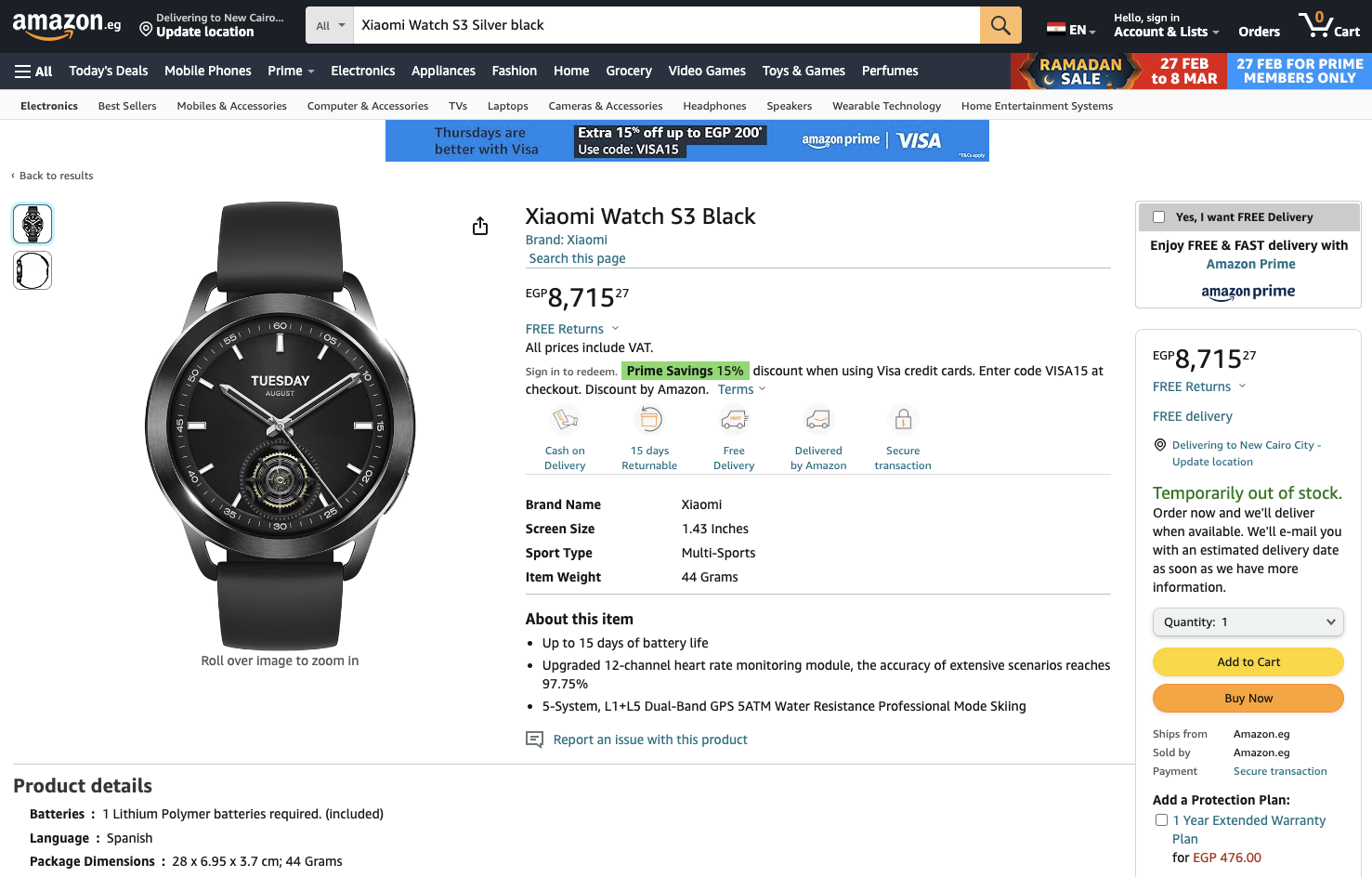1372x877 pixels.
Task: Click the orange search magnifier button
Action: 1000,25
